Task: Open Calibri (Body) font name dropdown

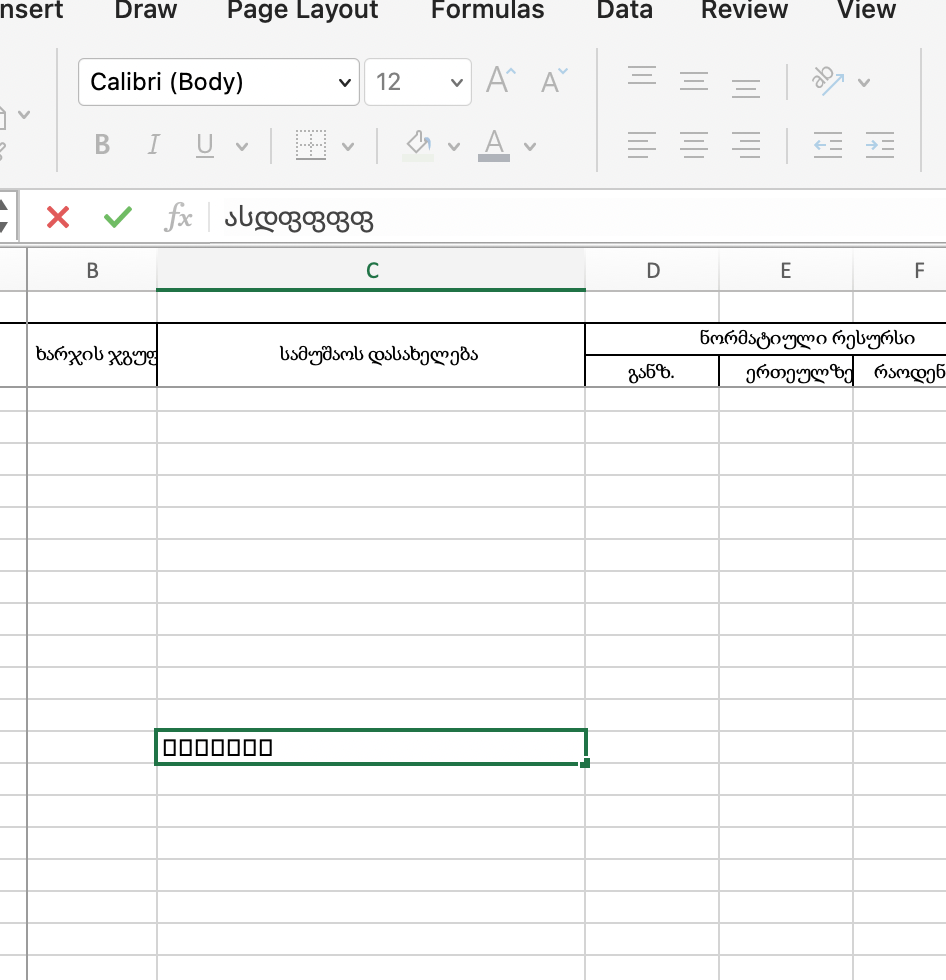Action: tap(219, 82)
